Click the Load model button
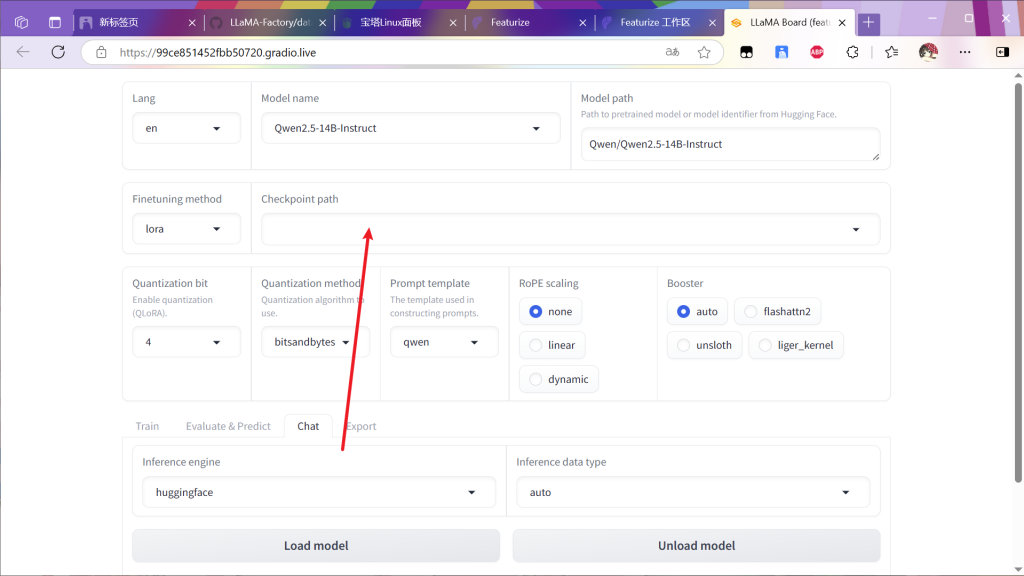The width and height of the screenshot is (1024, 576). pos(316,545)
